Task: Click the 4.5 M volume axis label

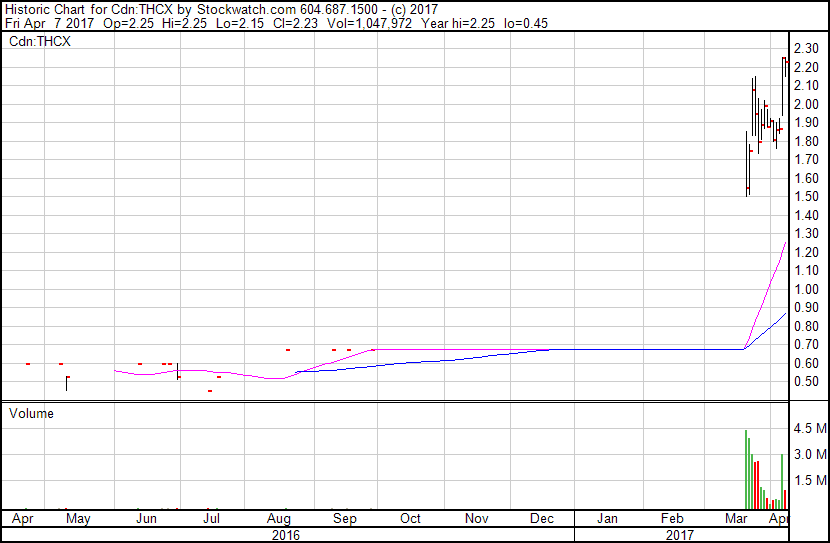Action: point(809,429)
